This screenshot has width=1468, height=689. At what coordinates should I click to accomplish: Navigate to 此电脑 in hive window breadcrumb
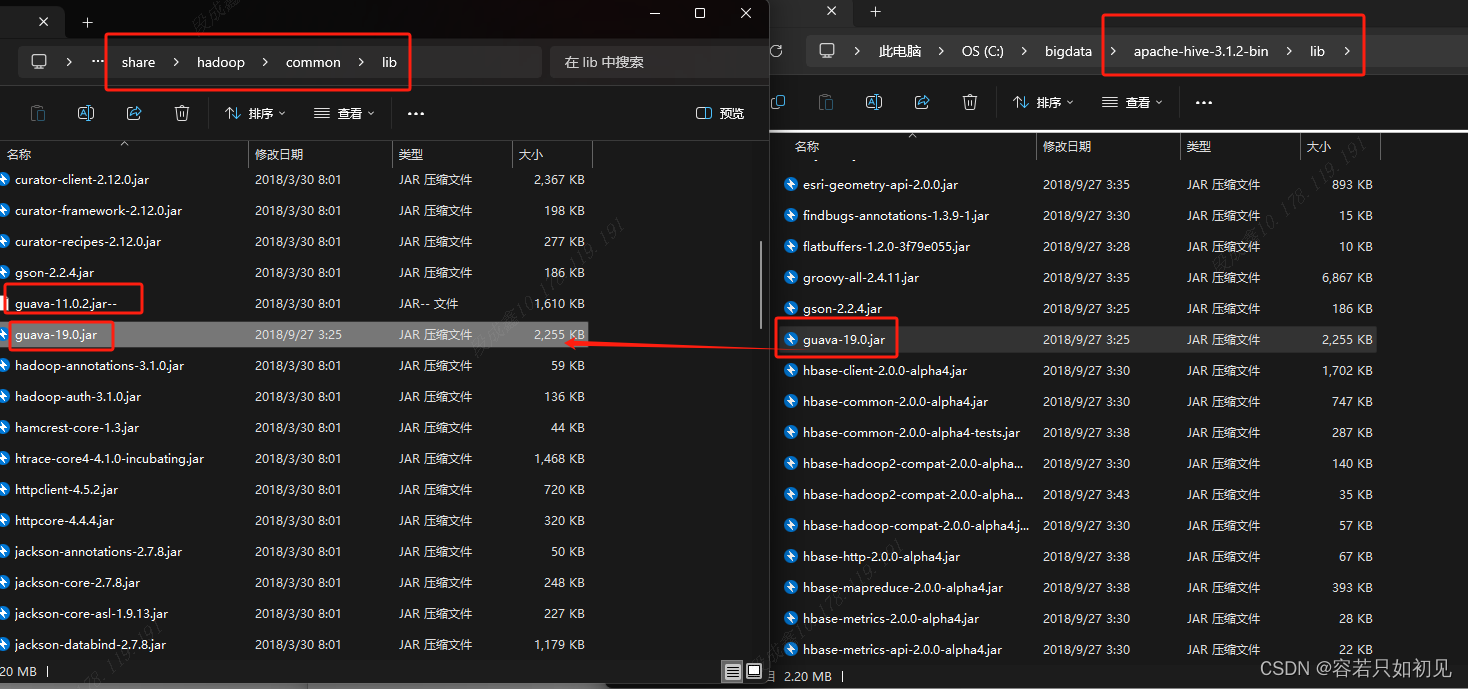900,51
